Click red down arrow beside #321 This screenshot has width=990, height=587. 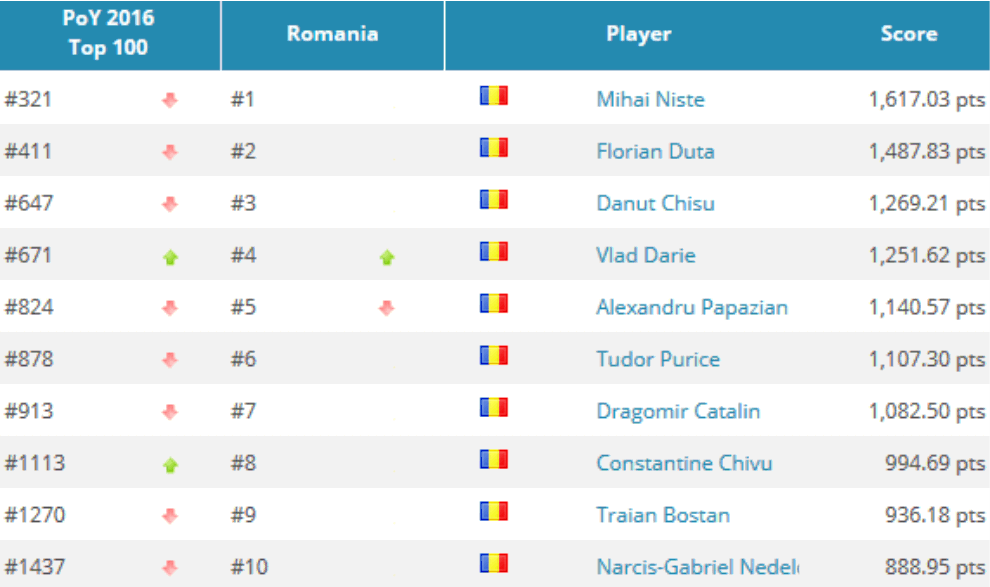pos(170,100)
